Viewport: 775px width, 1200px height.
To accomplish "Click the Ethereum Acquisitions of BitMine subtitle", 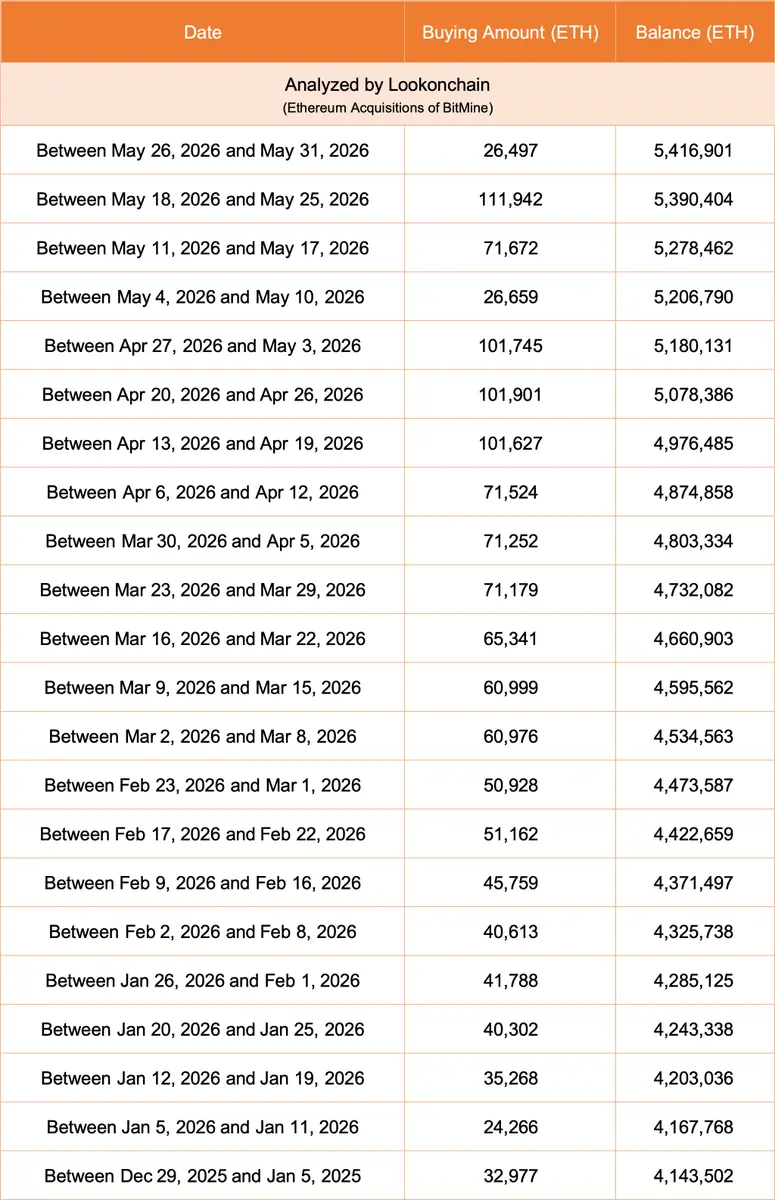I will tap(388, 108).
